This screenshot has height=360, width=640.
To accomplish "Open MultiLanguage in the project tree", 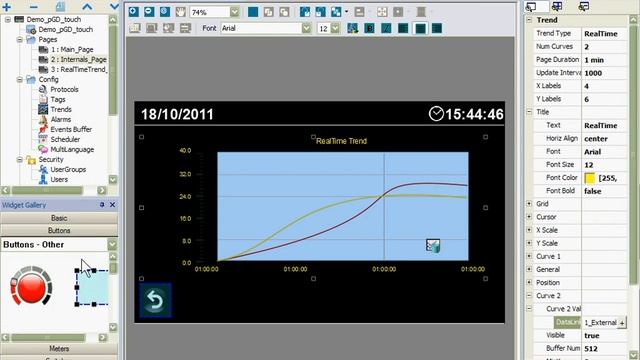I will [x=72, y=149].
